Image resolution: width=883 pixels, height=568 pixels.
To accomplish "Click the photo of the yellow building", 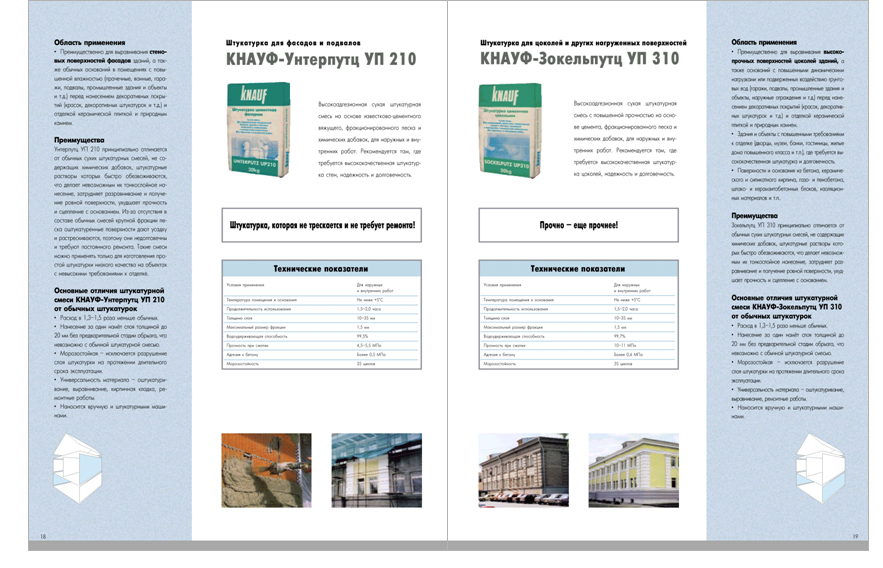I will click(x=634, y=471).
